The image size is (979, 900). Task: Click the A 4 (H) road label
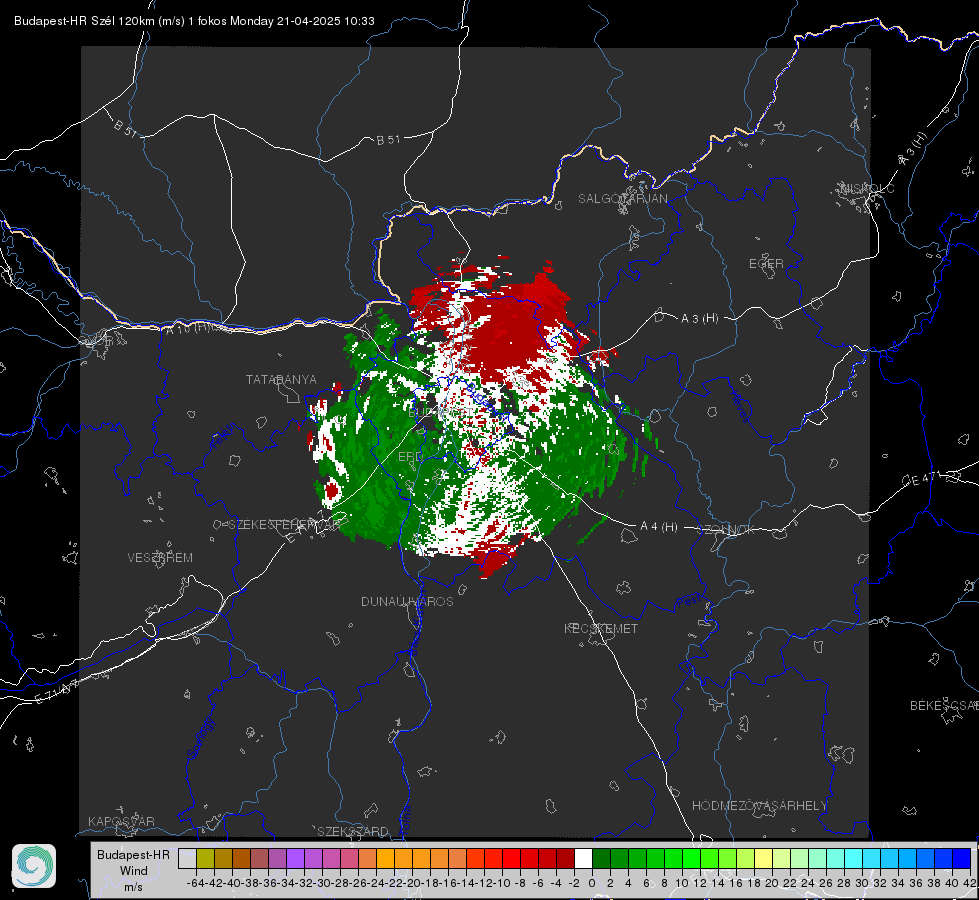[659, 527]
